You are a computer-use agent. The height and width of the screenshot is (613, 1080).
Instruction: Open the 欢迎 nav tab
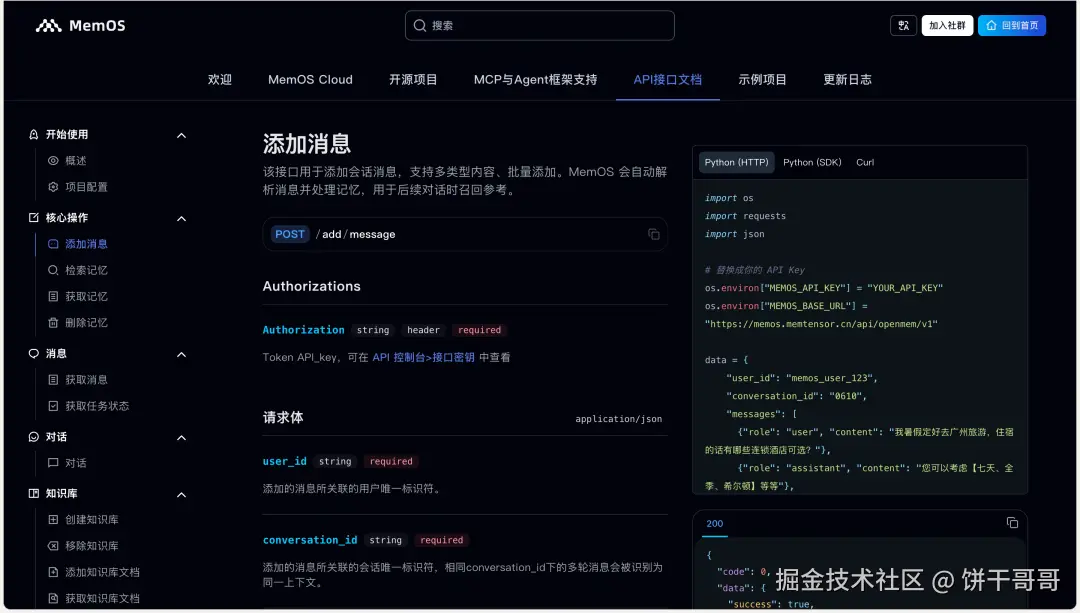tap(220, 80)
